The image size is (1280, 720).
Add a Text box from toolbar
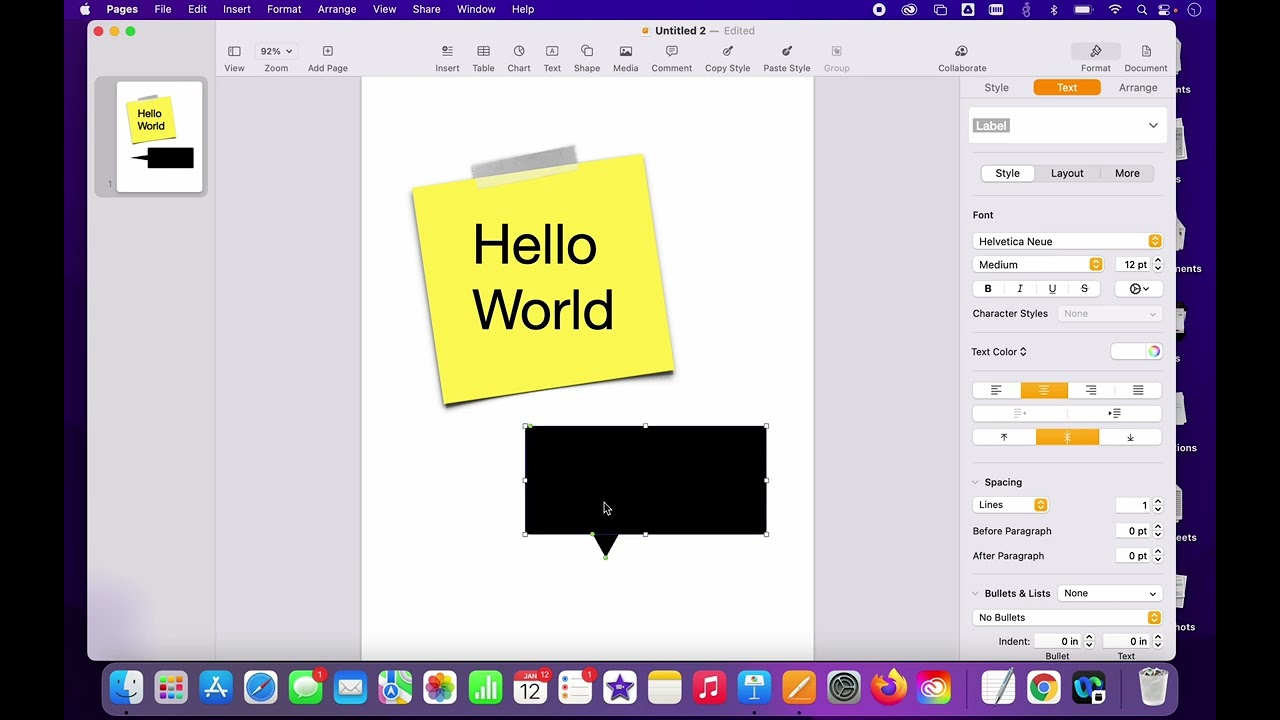coord(552,58)
